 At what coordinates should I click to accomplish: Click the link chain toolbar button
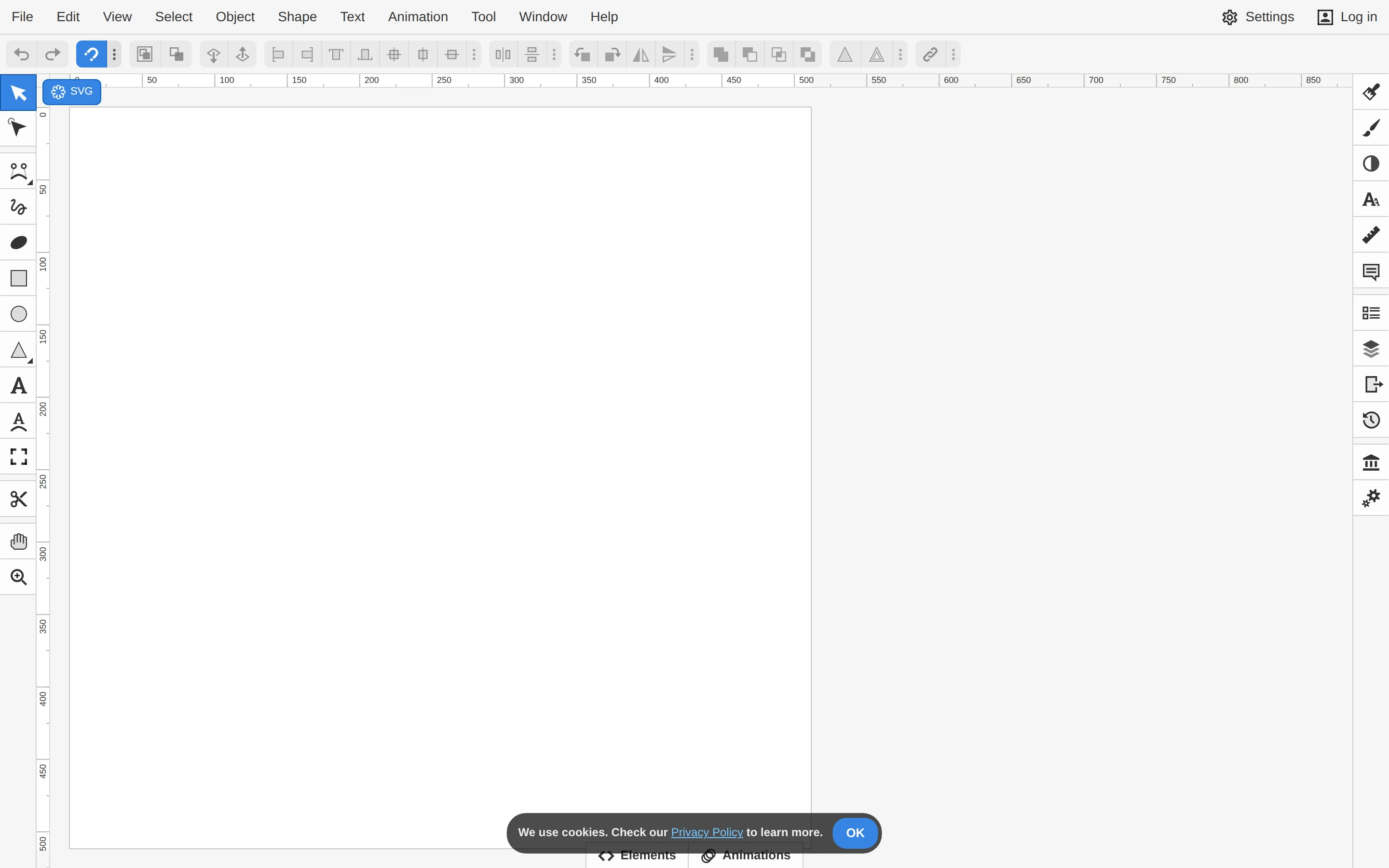click(x=930, y=54)
